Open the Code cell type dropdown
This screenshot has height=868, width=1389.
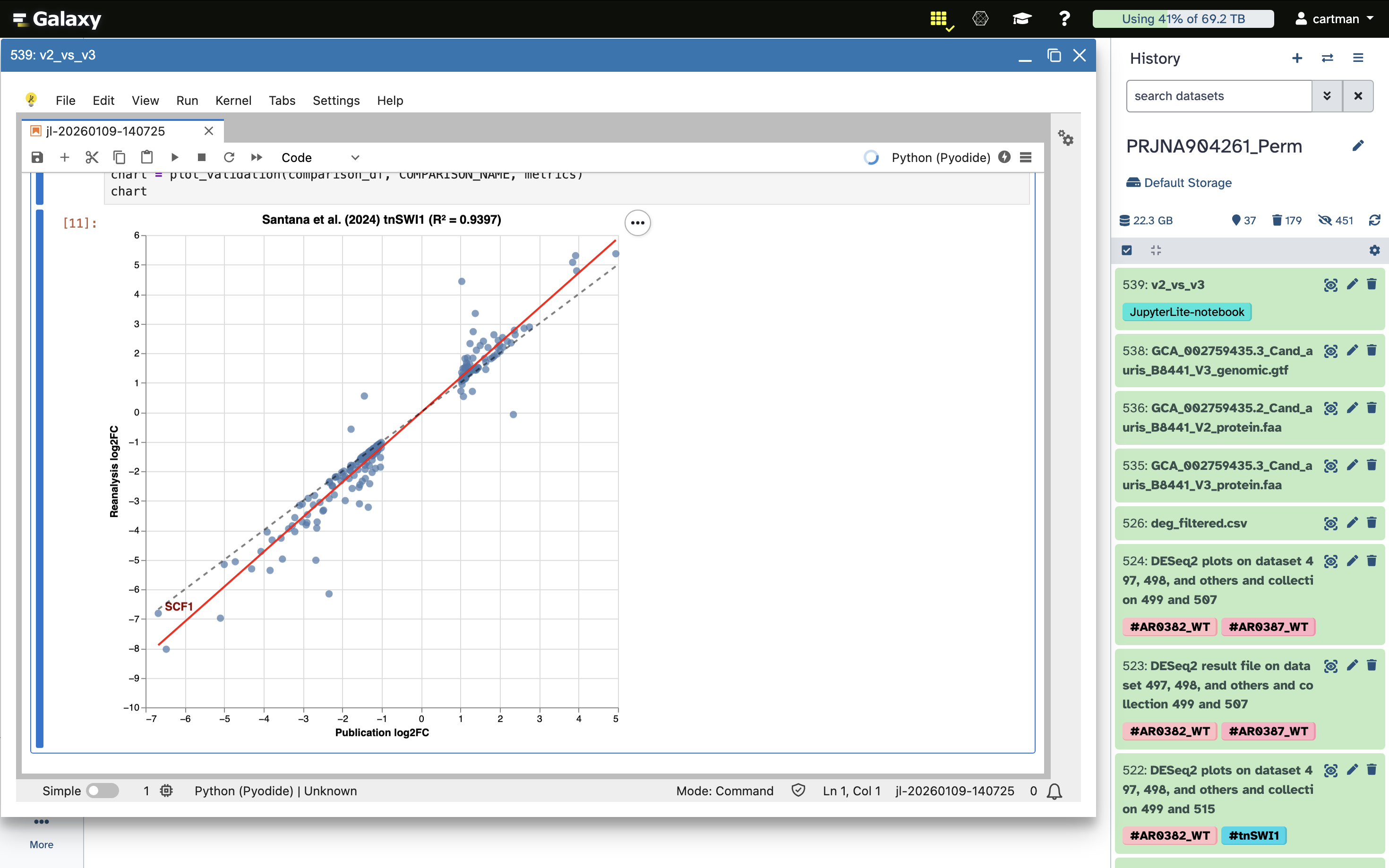click(x=320, y=157)
